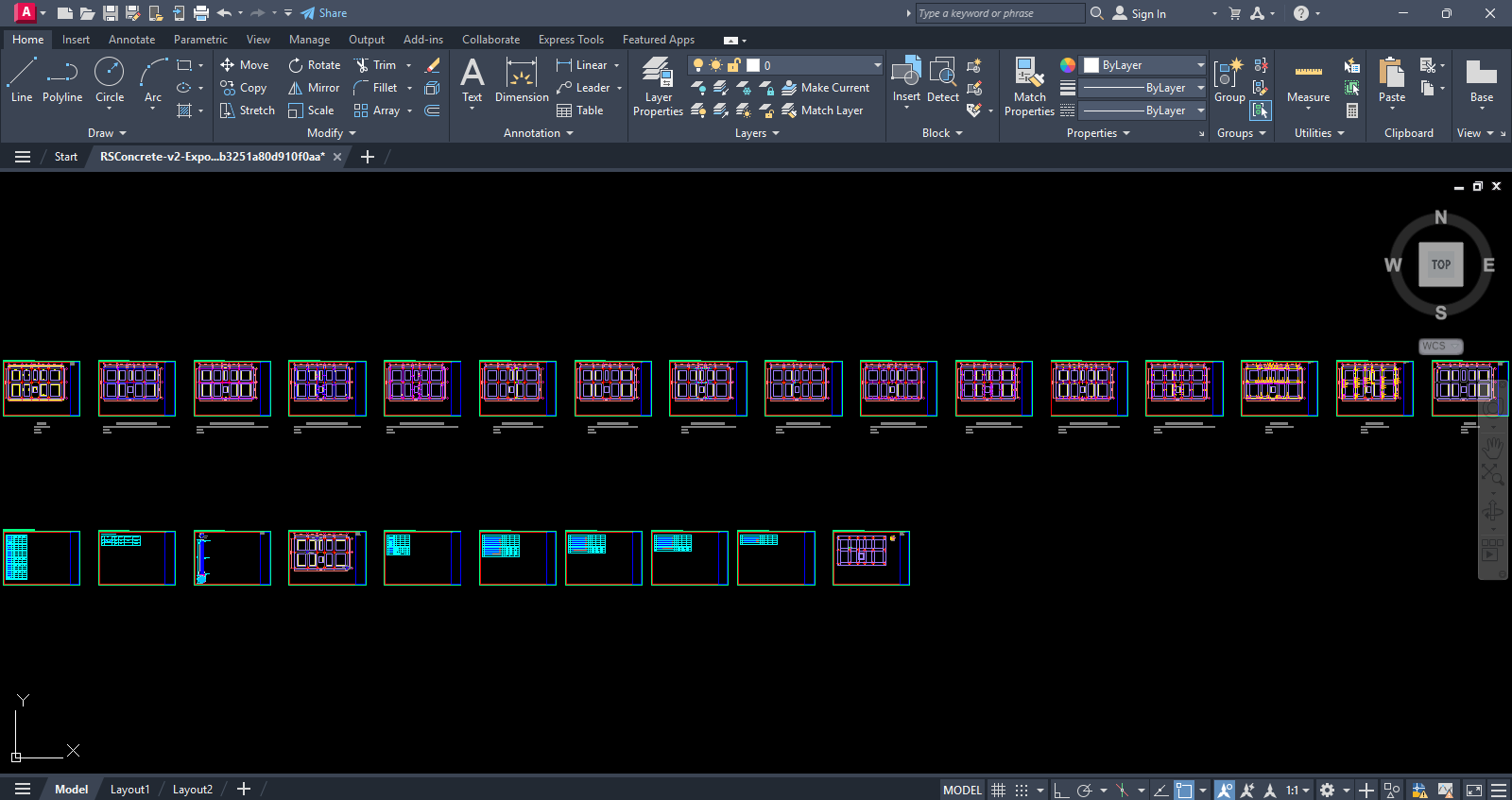
Task: Click the Make Current layer button
Action: [x=826, y=88]
